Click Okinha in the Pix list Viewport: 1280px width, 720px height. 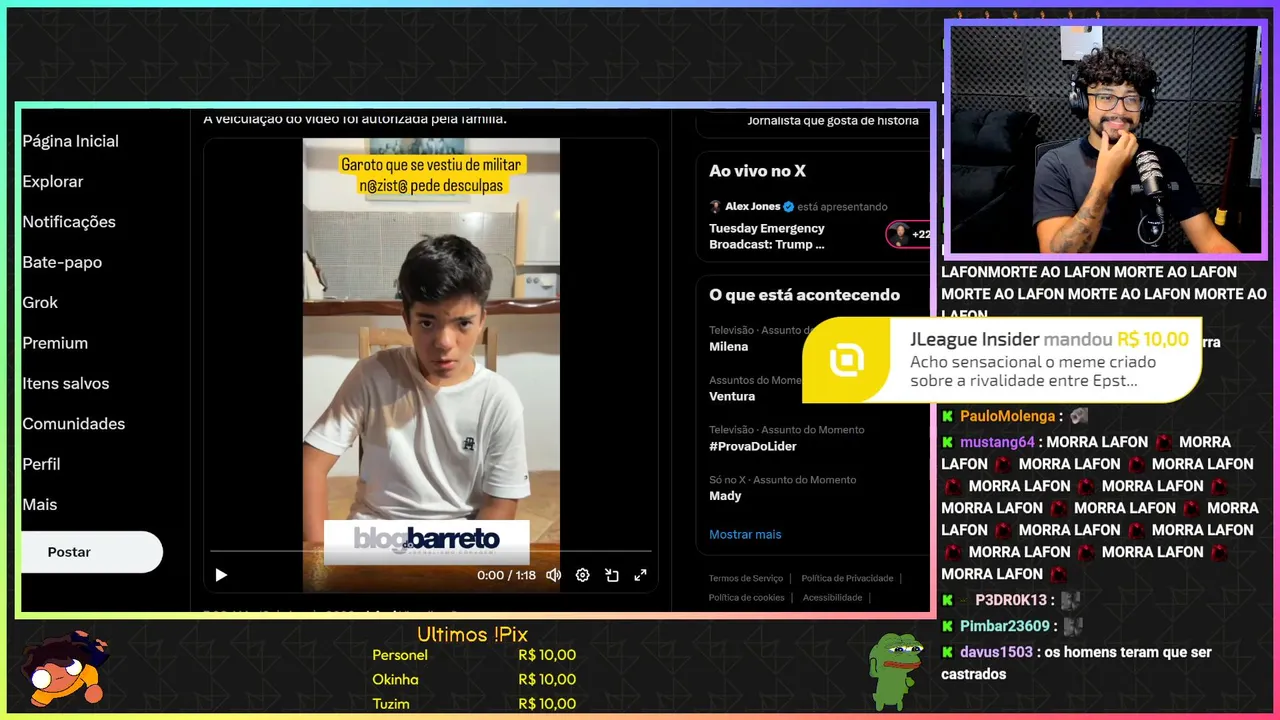pyautogui.click(x=395, y=679)
